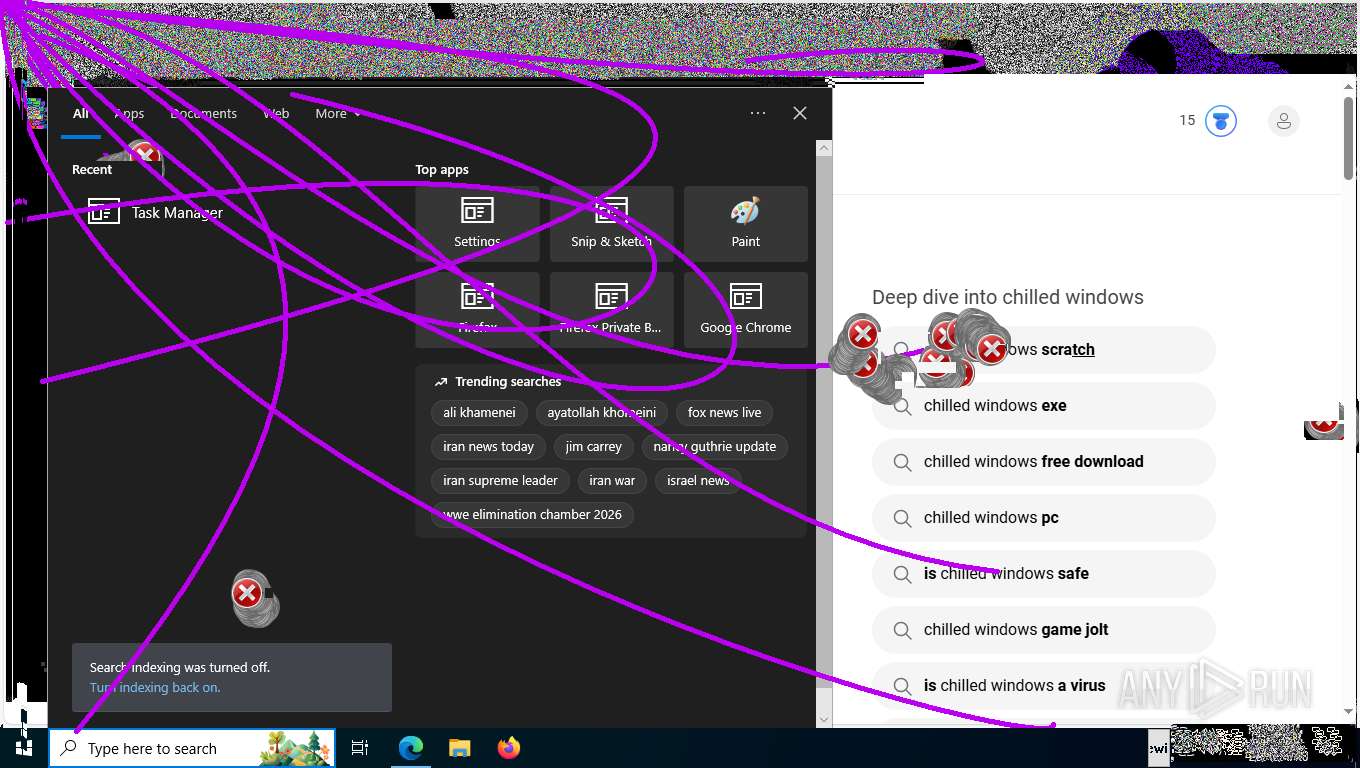The height and width of the screenshot is (768, 1360).
Task: Open File Explorer from taskbar
Action: 460,748
